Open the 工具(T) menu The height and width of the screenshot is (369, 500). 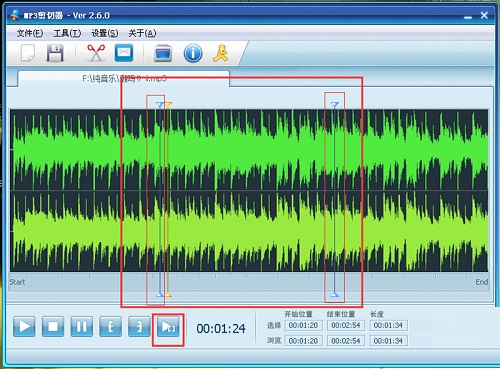pos(67,33)
